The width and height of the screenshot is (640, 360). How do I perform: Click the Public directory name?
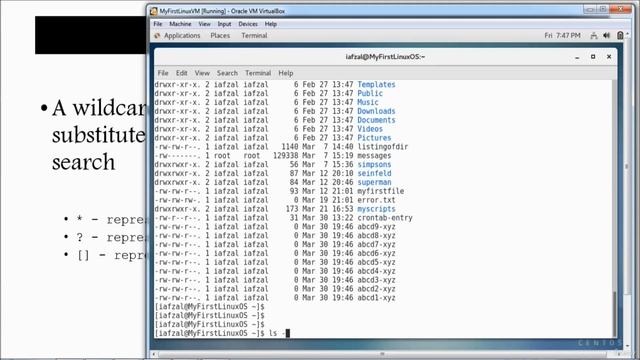coord(370,93)
